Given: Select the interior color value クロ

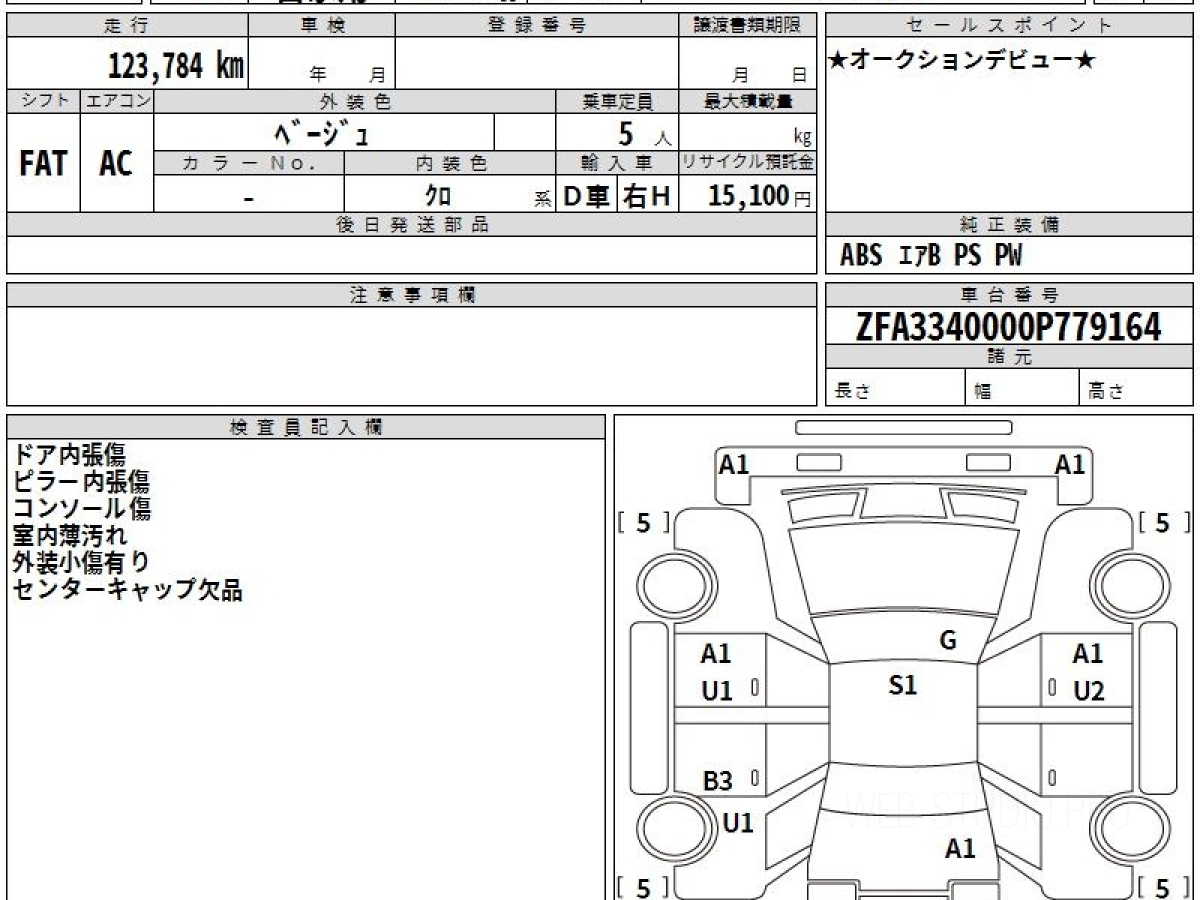Looking at the screenshot, I should tap(439, 197).
